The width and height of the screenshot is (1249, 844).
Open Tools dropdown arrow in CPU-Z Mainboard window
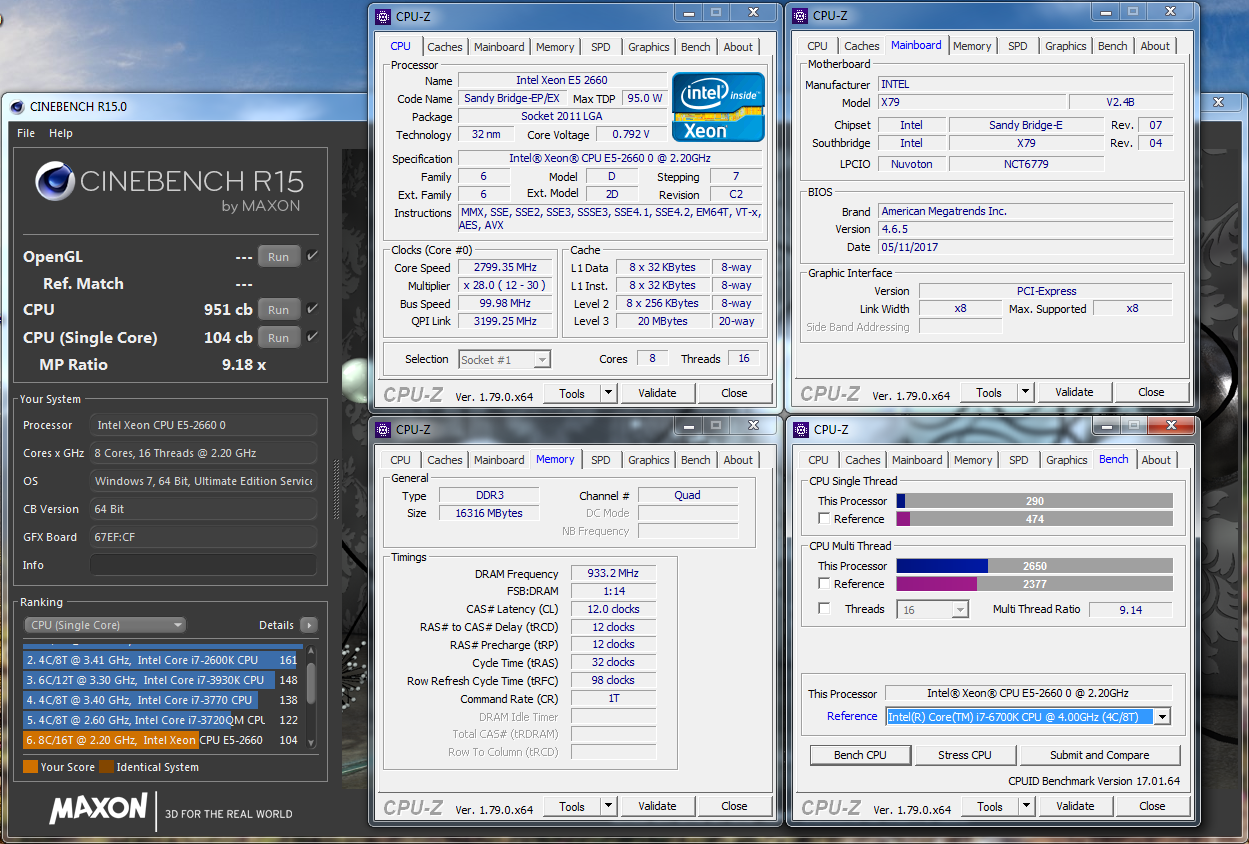click(x=1025, y=393)
